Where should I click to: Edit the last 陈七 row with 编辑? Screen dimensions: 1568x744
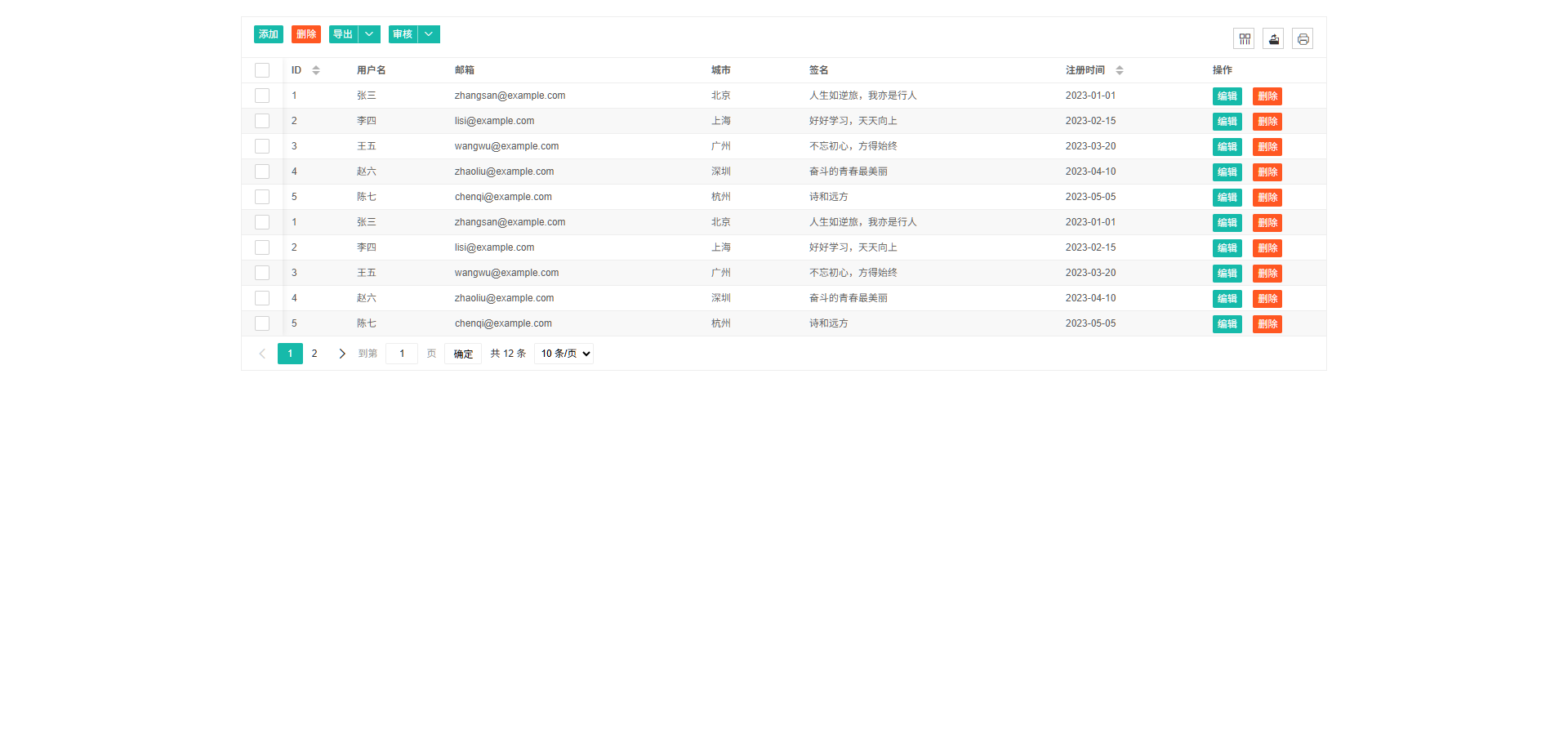[x=1227, y=324]
